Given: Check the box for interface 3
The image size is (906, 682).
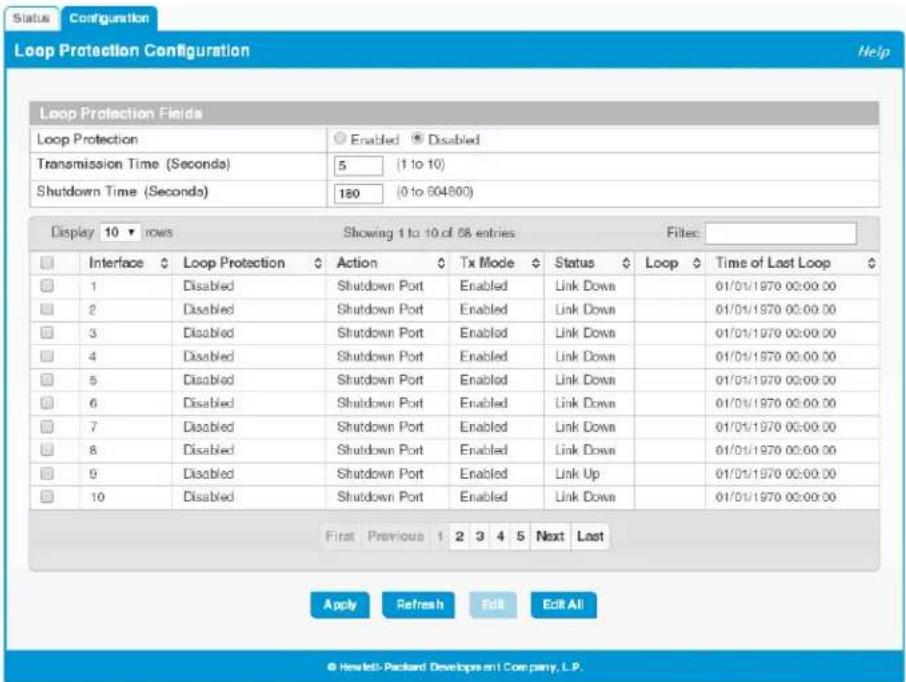Looking at the screenshot, I should pos(47,332).
